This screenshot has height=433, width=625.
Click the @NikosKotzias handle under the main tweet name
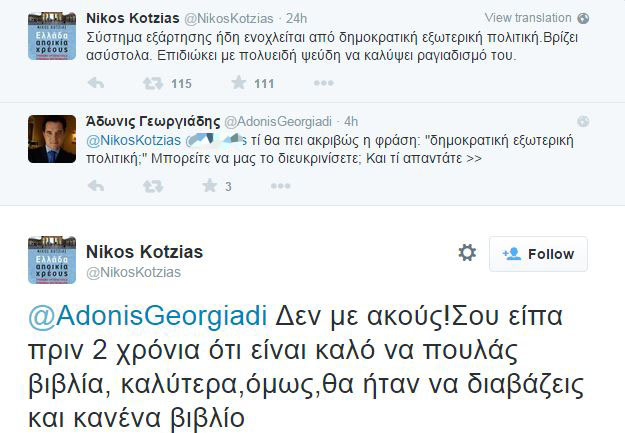click(135, 272)
